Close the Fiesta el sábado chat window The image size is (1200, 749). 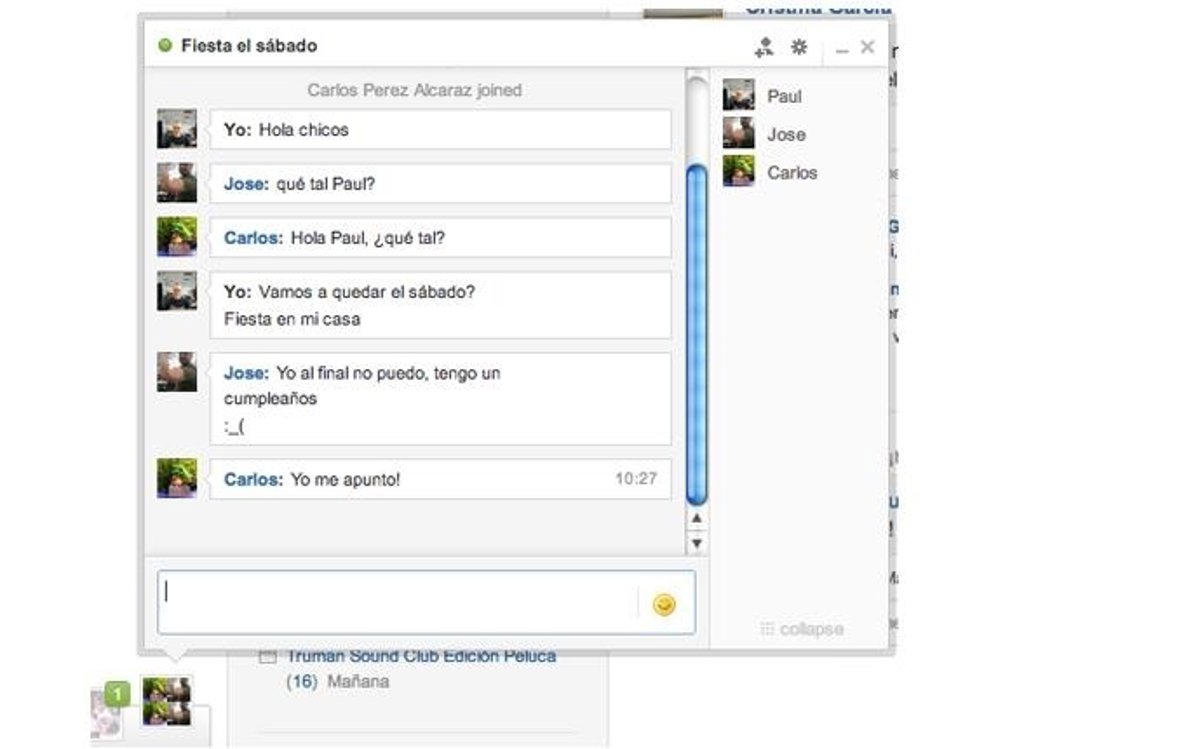coord(867,47)
